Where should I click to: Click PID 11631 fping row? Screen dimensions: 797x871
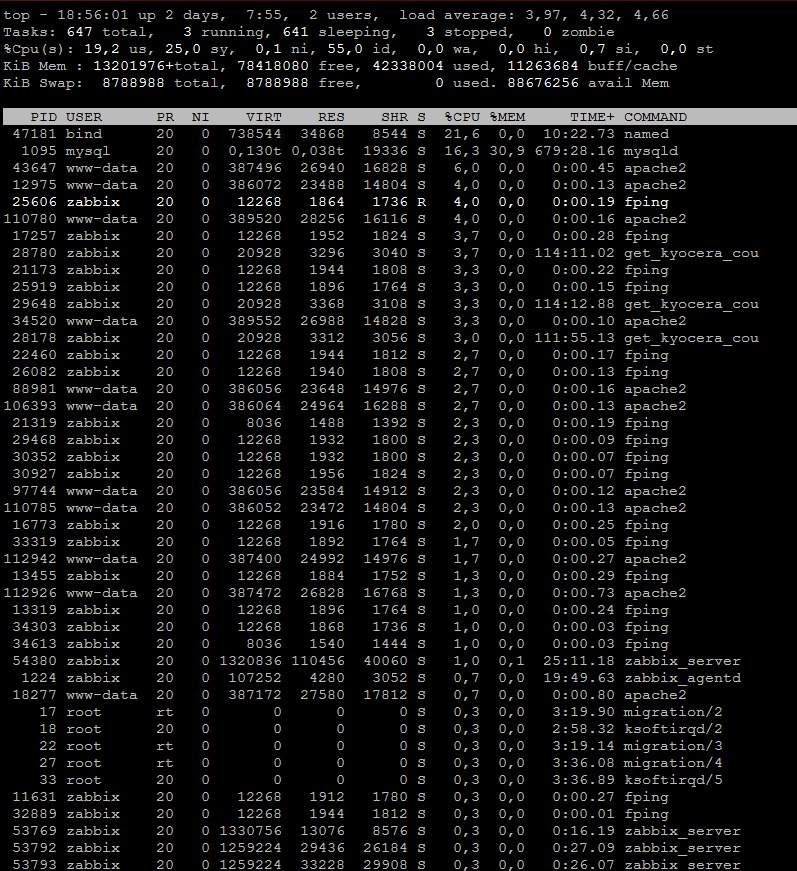[398, 797]
